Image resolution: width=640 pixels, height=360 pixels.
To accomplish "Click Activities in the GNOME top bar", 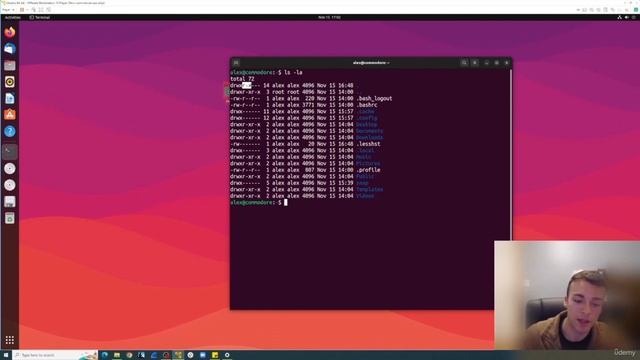I will point(13,18).
